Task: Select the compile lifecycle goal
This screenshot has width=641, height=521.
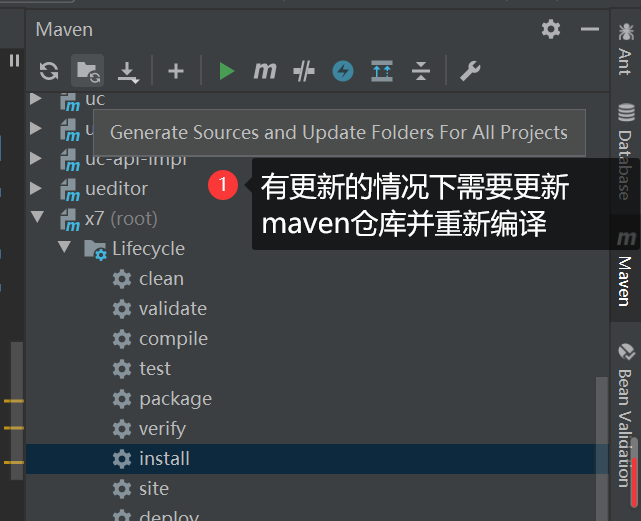Action: [173, 339]
